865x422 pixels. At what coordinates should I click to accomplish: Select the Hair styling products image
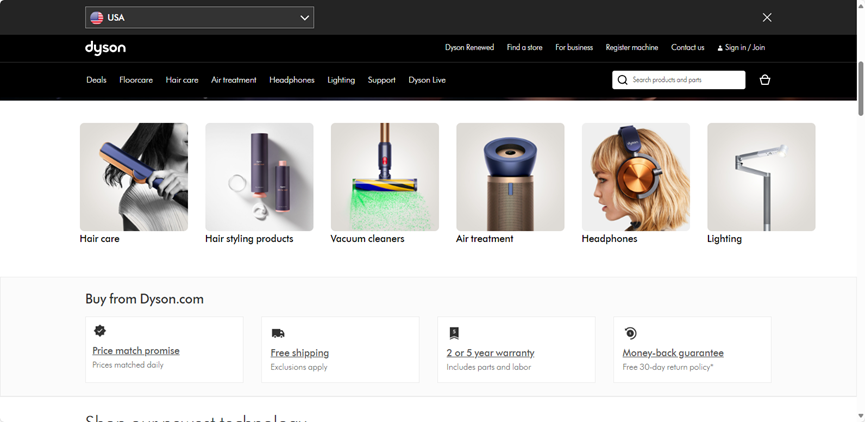[x=259, y=177]
